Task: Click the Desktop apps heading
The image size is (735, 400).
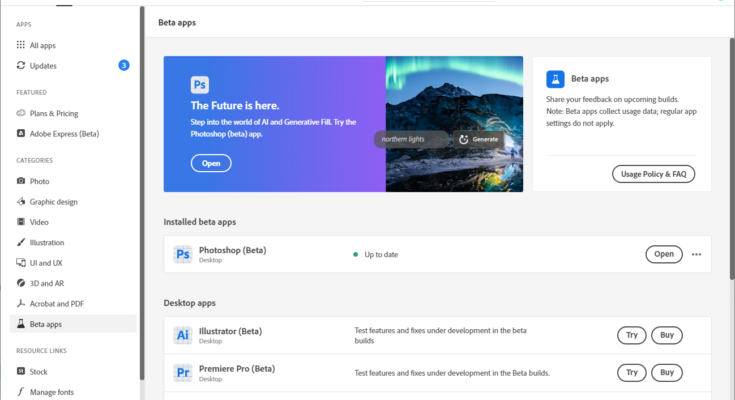Action: [x=189, y=303]
